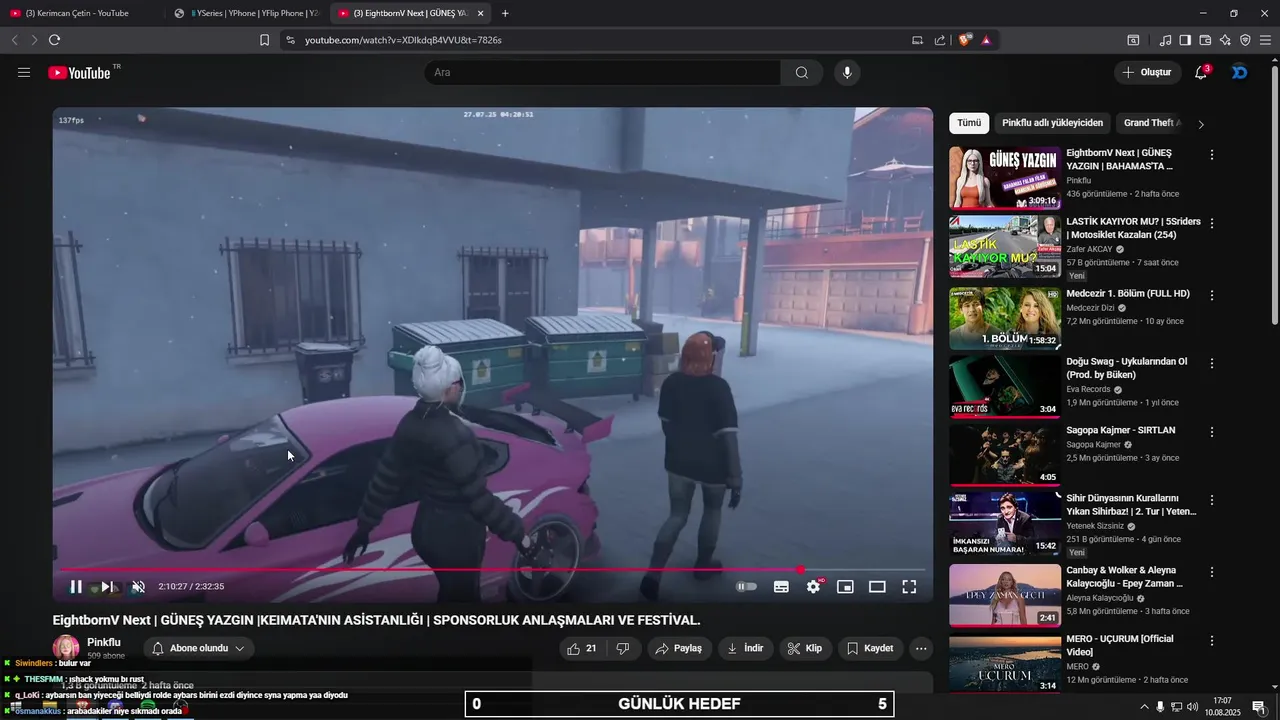Select the Tümü filter chip
Viewport: 1280px width, 720px height.
point(969,123)
